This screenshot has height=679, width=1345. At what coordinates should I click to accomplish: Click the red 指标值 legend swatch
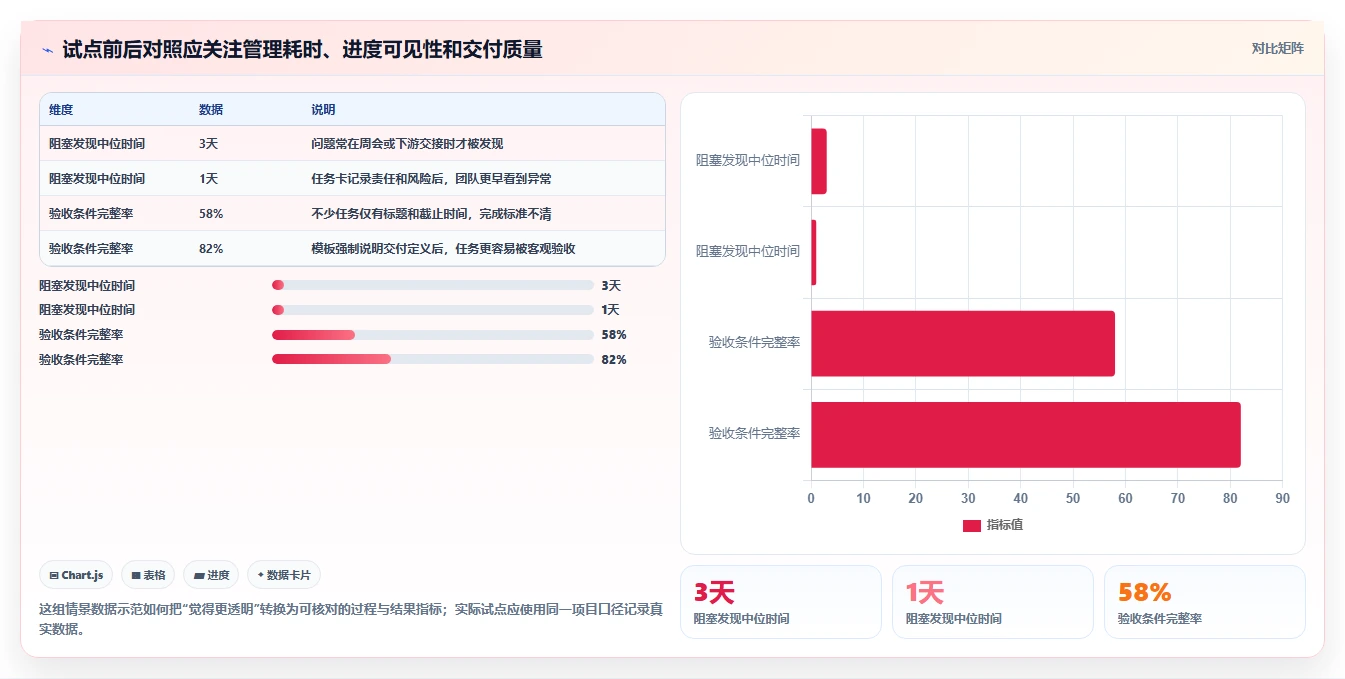[x=972, y=526]
